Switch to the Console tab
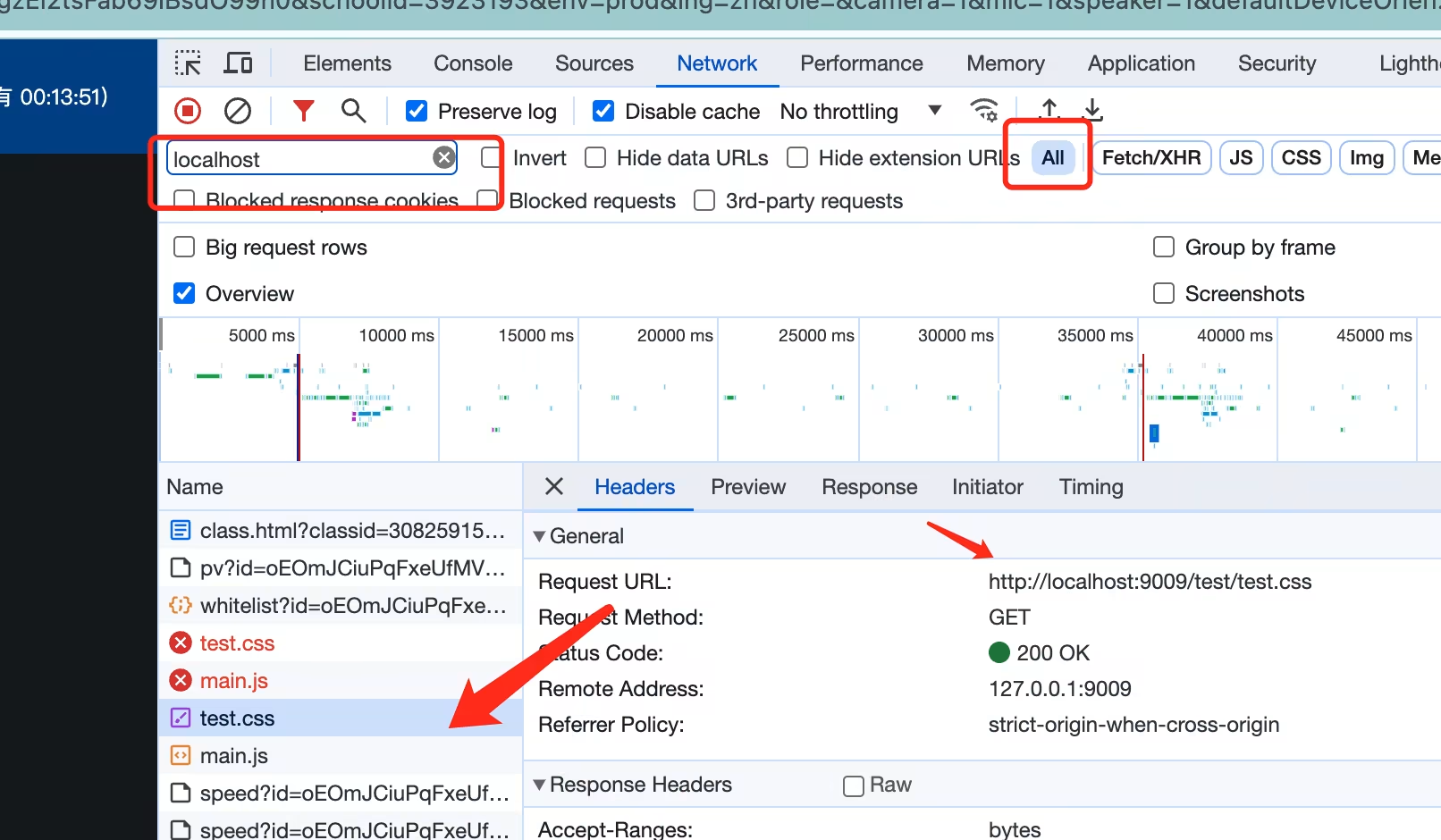Viewport: 1441px width, 840px height. 473,63
